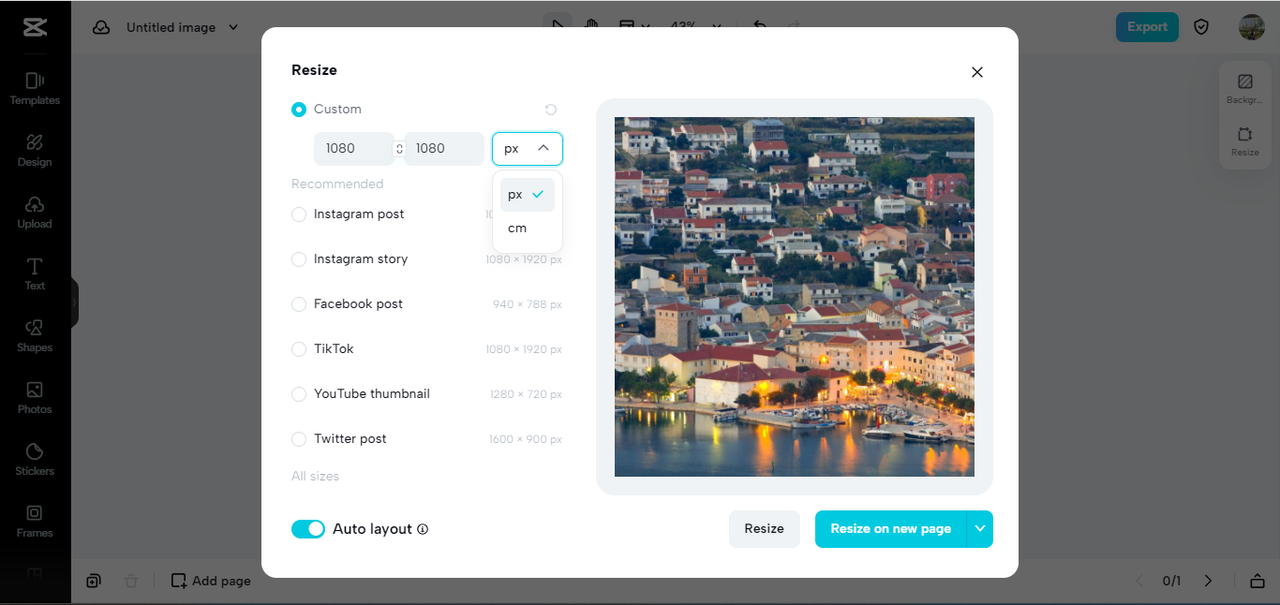Image resolution: width=1280 pixels, height=605 pixels.
Task: Go to next page arrow
Action: coord(1208,580)
